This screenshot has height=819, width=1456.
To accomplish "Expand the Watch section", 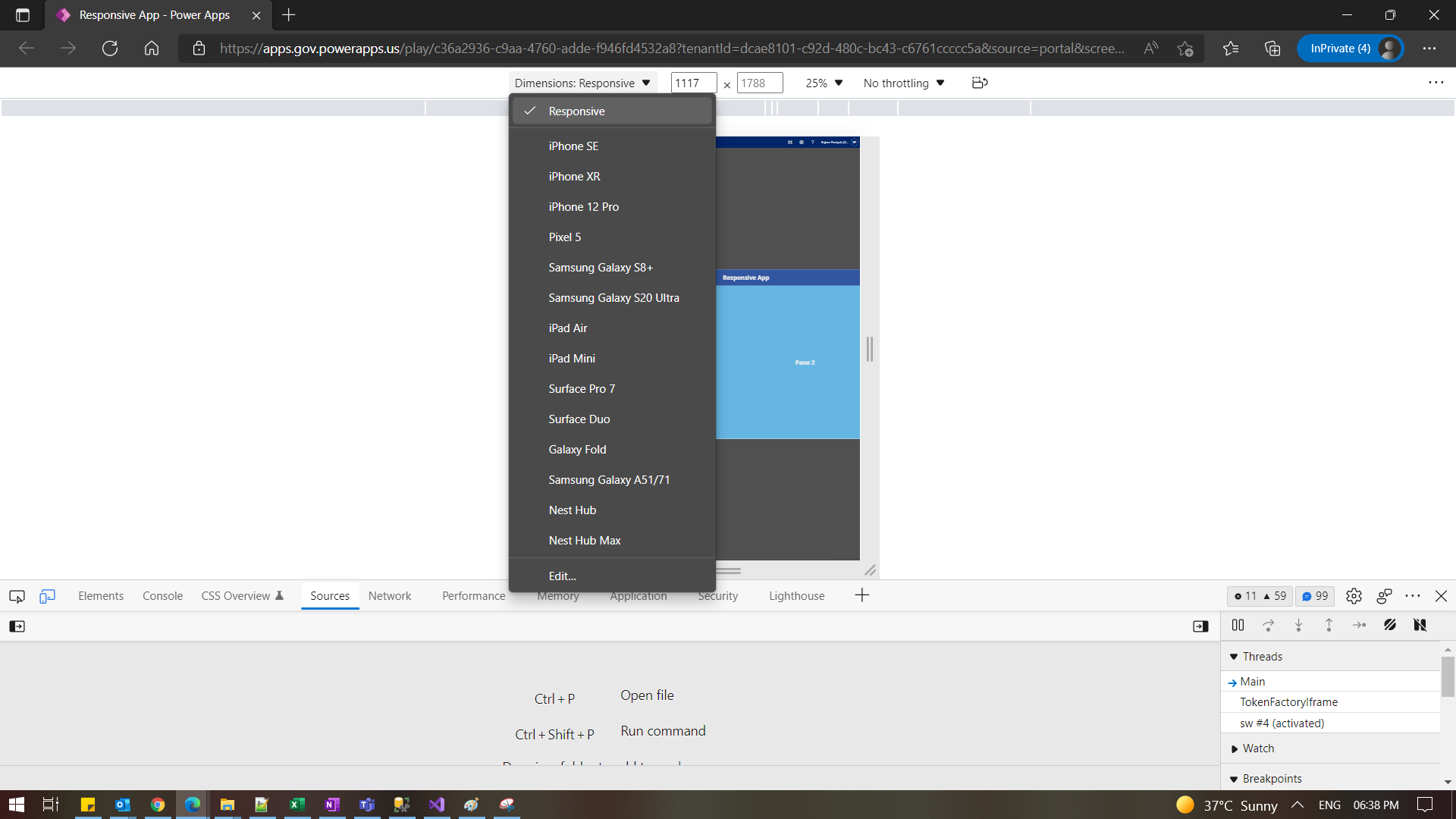I will (x=1257, y=748).
